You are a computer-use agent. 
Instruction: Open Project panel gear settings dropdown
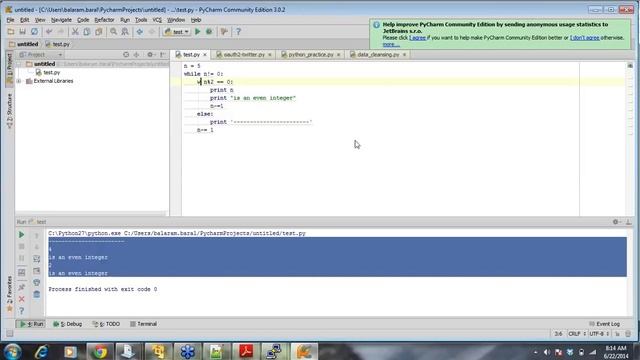(151, 54)
